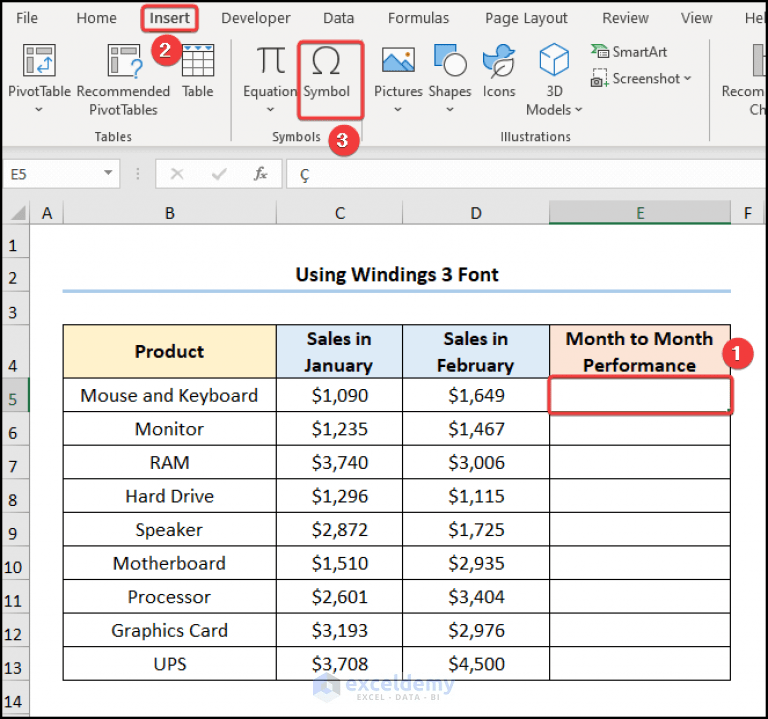Image resolution: width=768 pixels, height=719 pixels.
Task: Click the Icons button
Action: [x=499, y=71]
